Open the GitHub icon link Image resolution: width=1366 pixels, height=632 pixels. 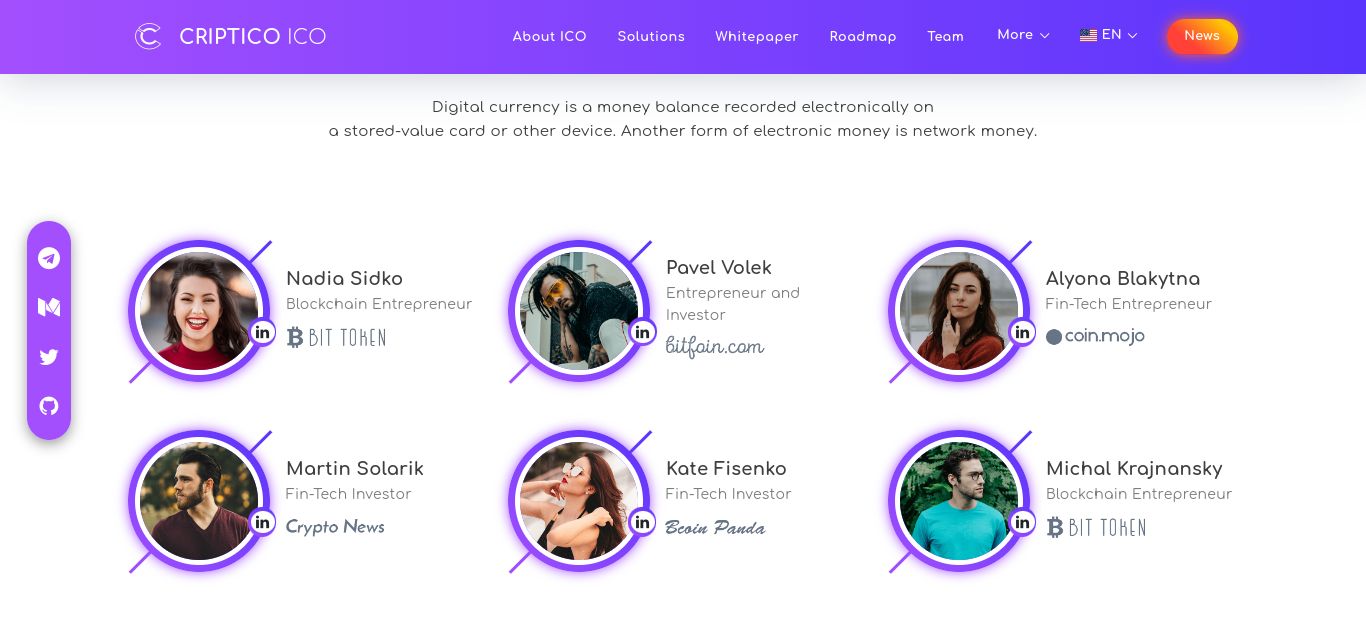[x=49, y=406]
